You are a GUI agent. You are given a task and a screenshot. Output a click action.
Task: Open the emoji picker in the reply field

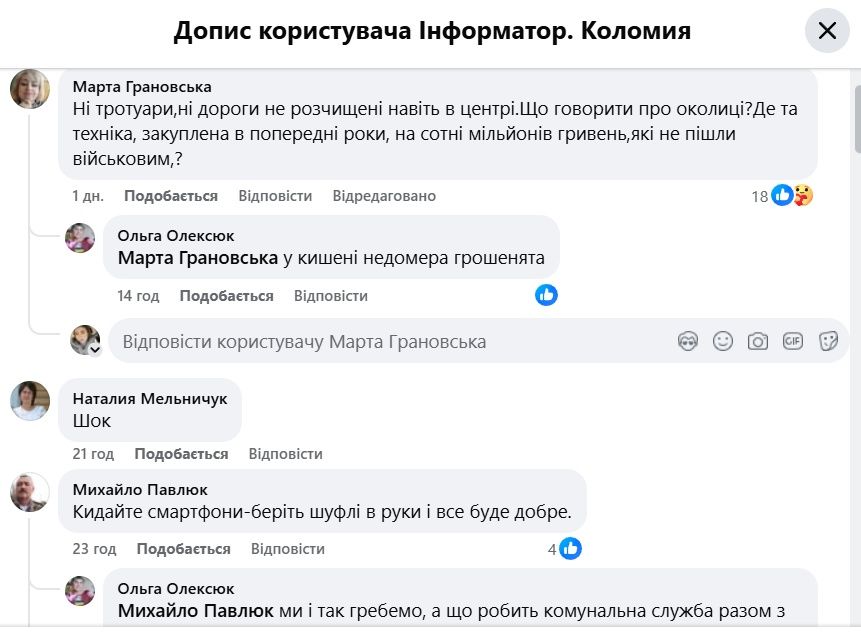722,341
